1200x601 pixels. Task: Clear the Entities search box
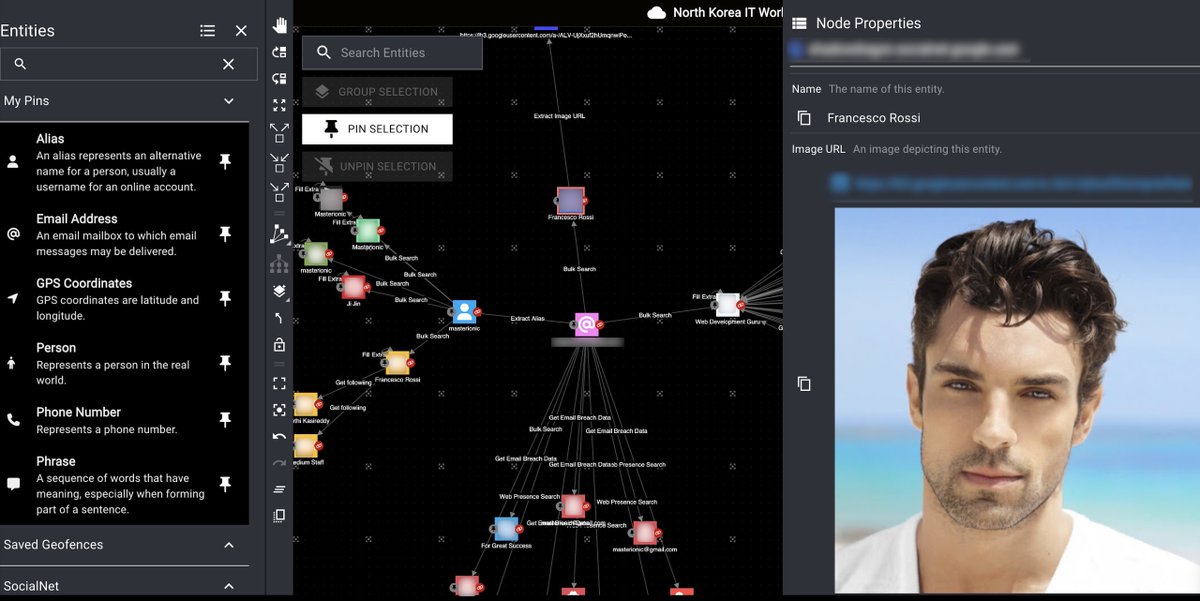tap(228, 64)
